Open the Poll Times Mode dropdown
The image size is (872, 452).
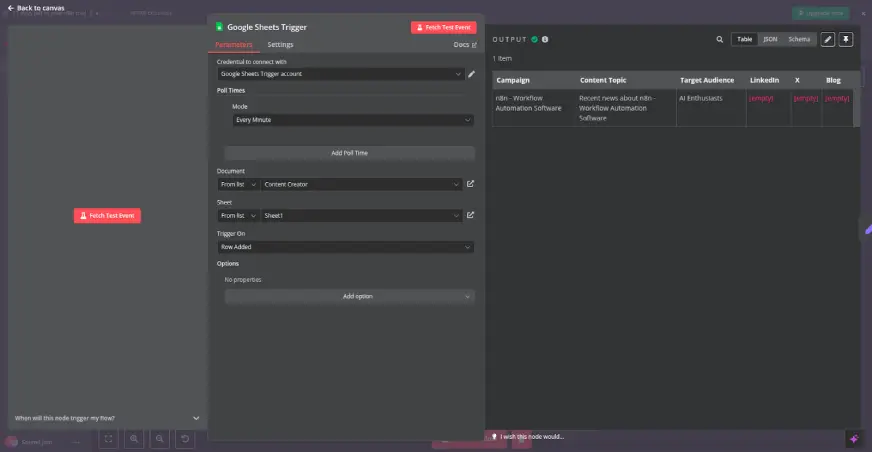(352, 120)
